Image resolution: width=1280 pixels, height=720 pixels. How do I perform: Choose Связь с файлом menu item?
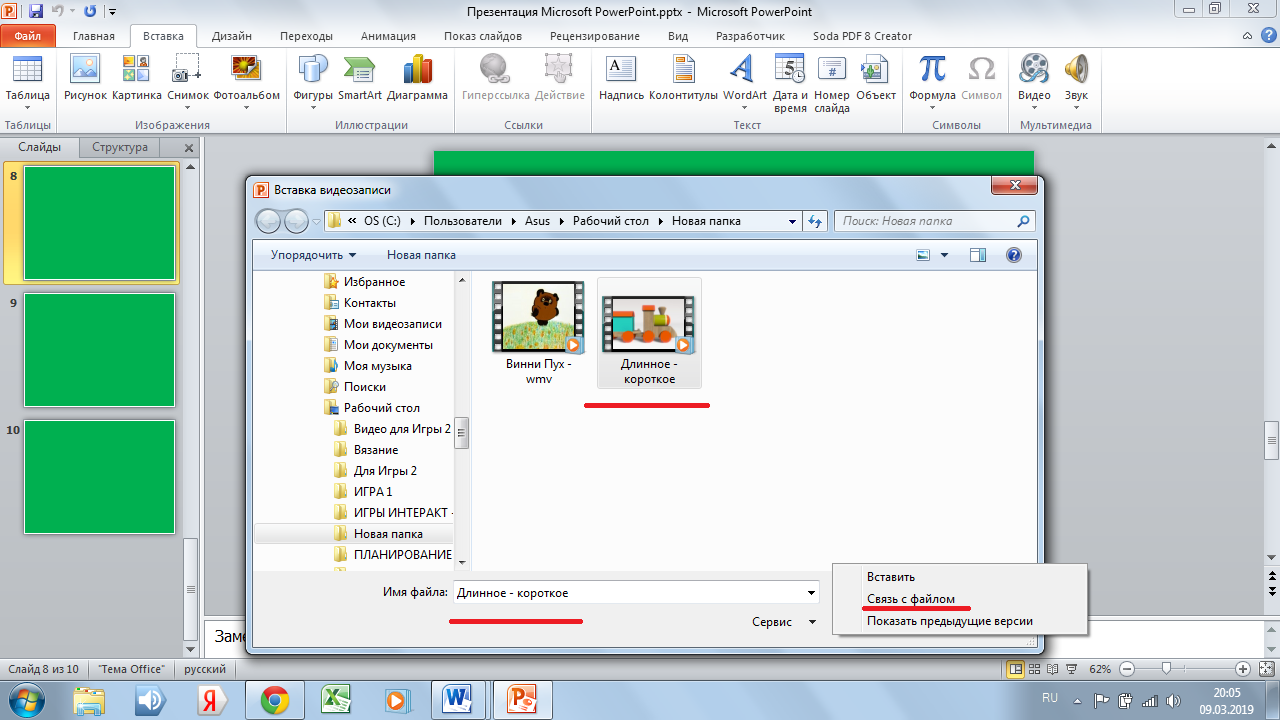(911, 599)
